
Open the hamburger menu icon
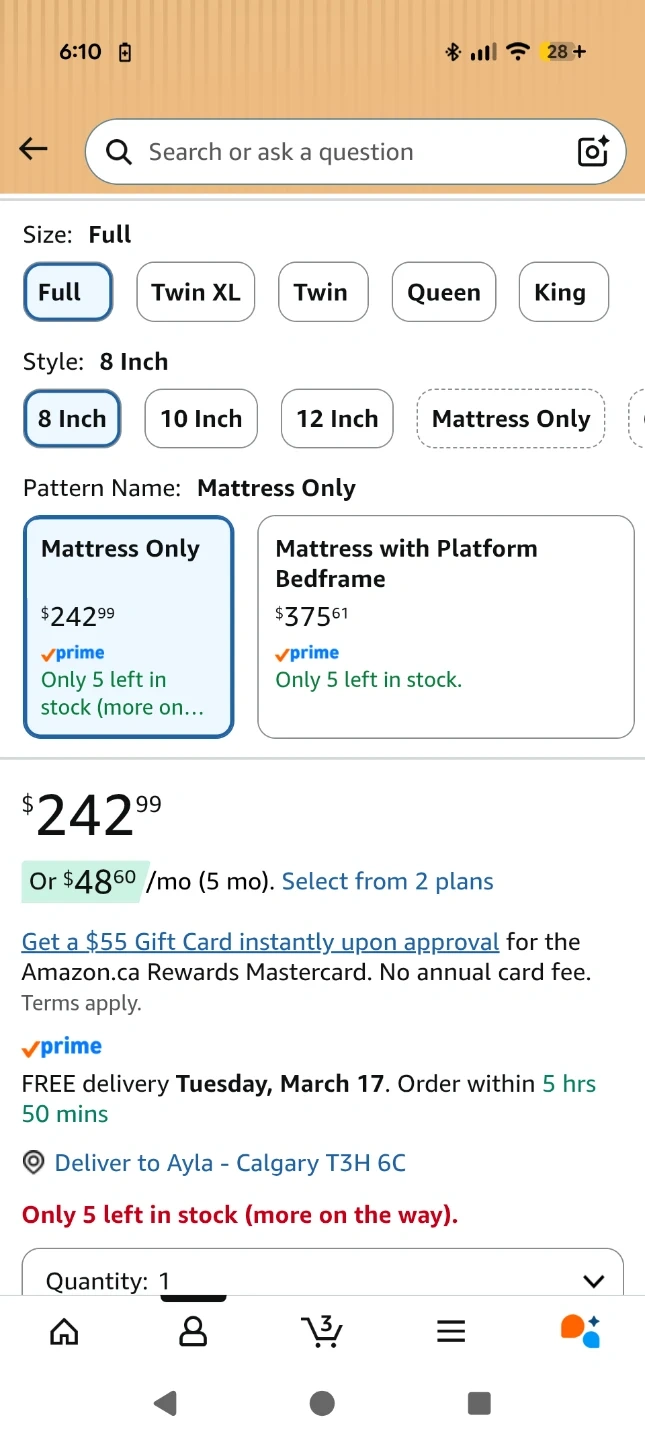tap(451, 1331)
